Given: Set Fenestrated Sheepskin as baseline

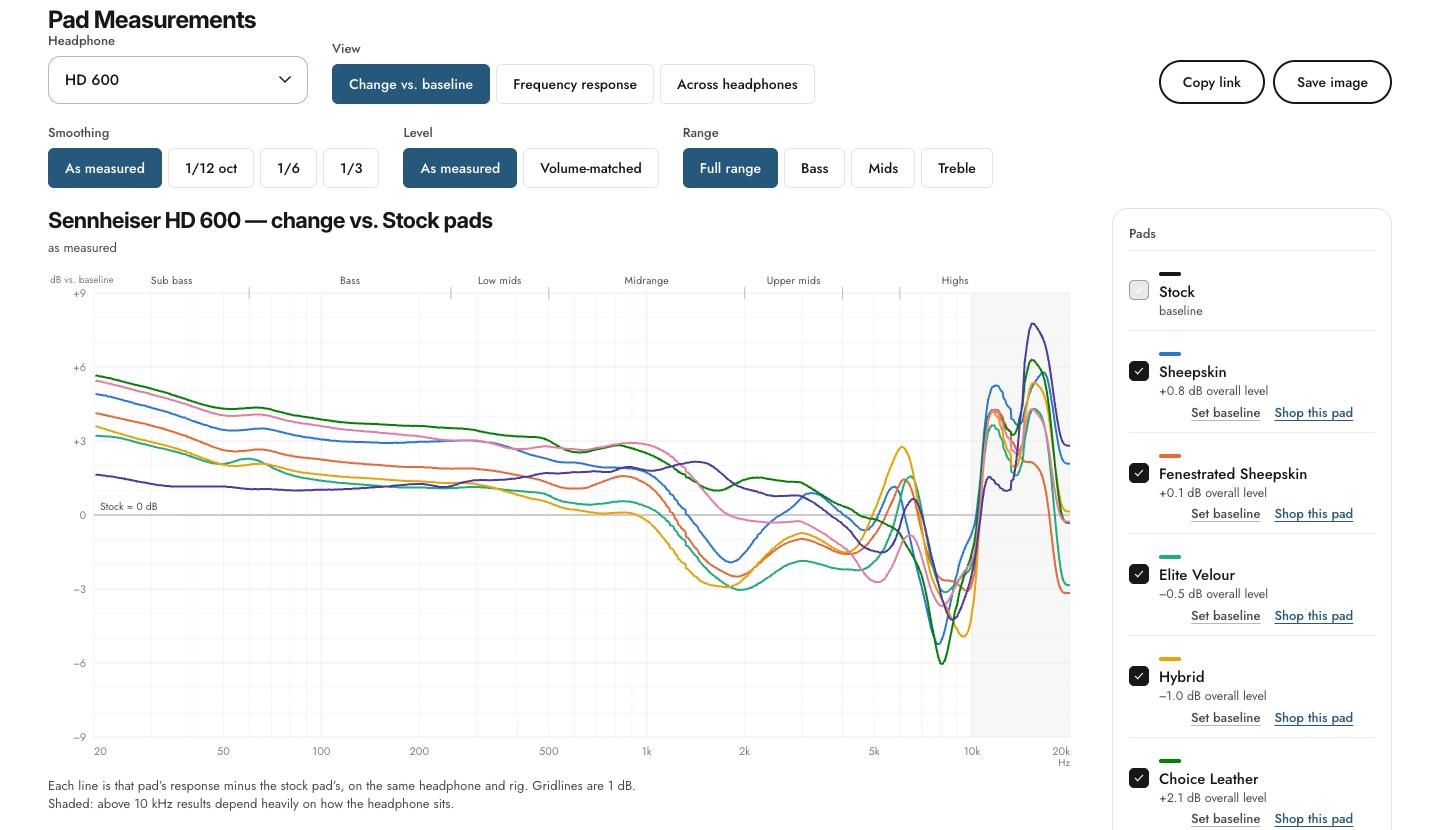Looking at the screenshot, I should tap(1225, 514).
